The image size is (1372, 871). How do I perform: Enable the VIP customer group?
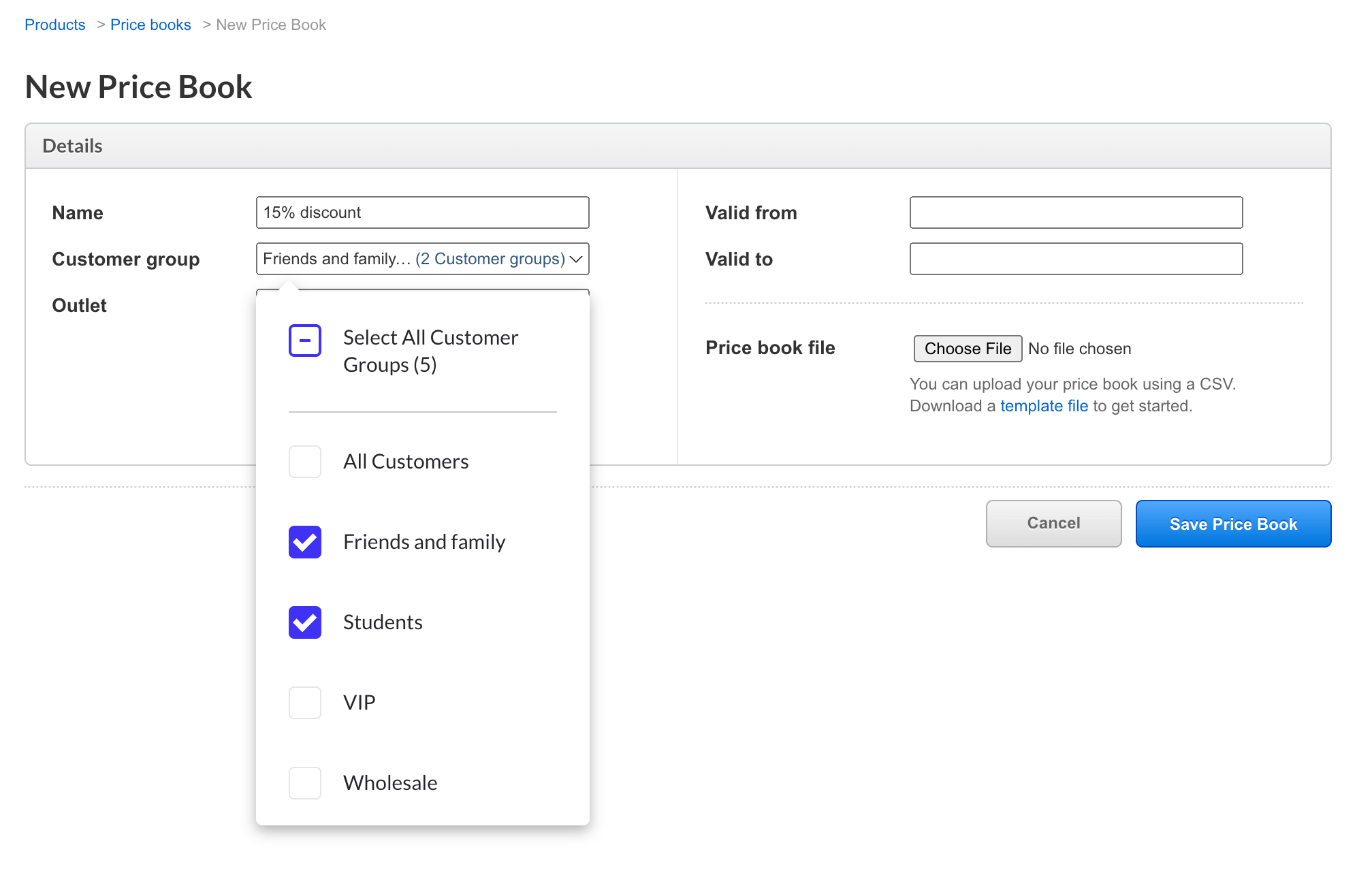(x=304, y=703)
